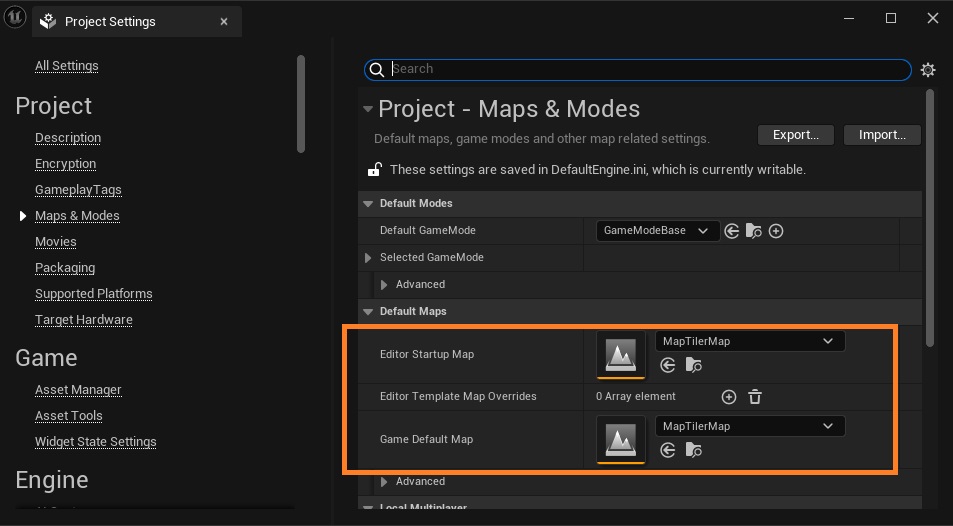953x526 pixels.
Task: Open the Default GameMode dropdown
Action: point(657,231)
